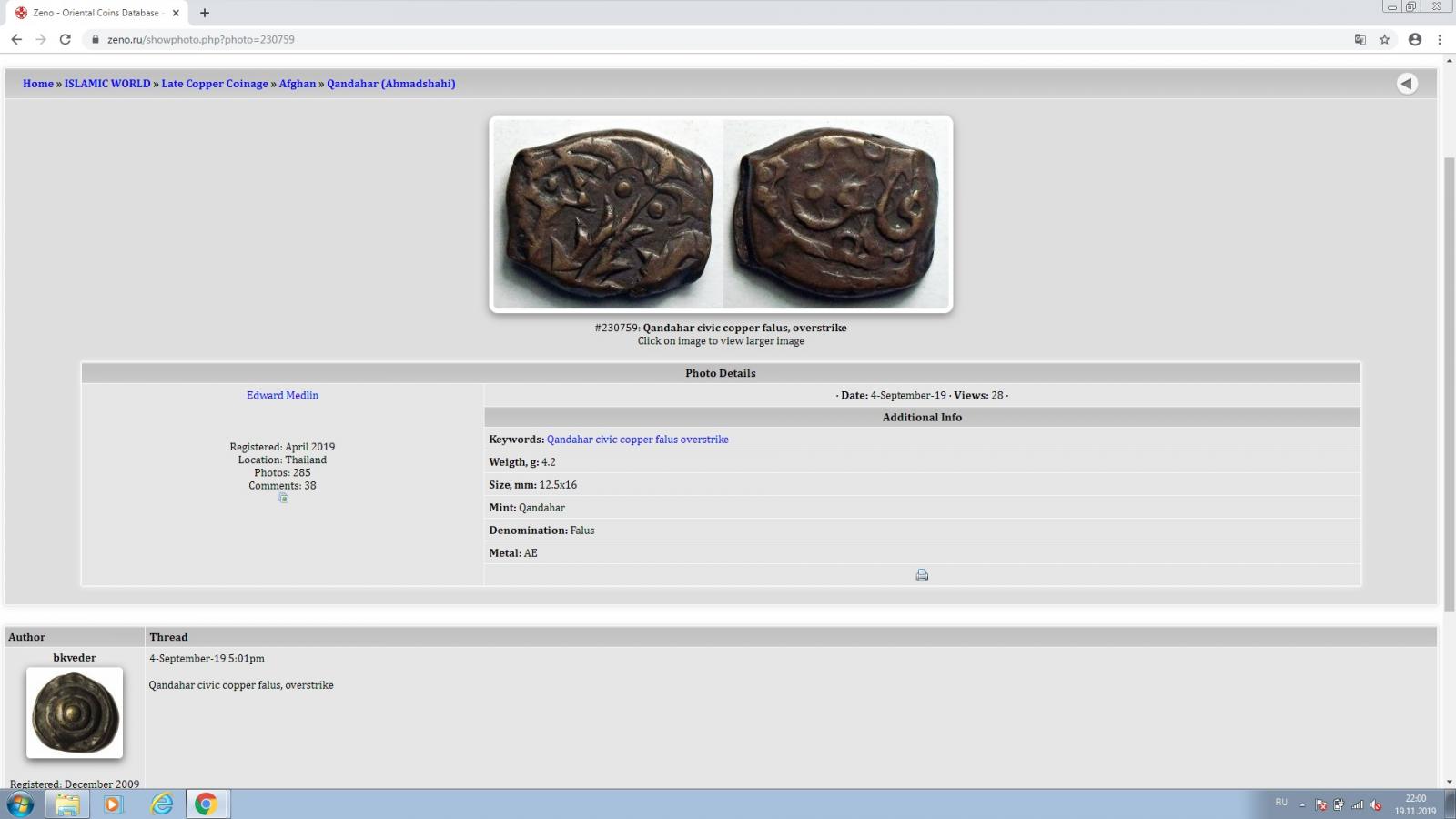Viewport: 1456px width, 819px height.
Task: Click the power battery tray icon
Action: click(x=1339, y=804)
